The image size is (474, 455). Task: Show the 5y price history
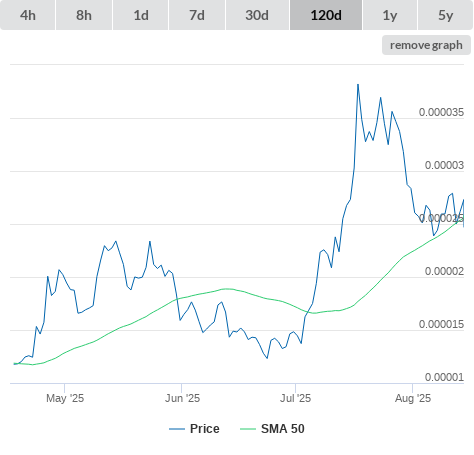click(445, 15)
